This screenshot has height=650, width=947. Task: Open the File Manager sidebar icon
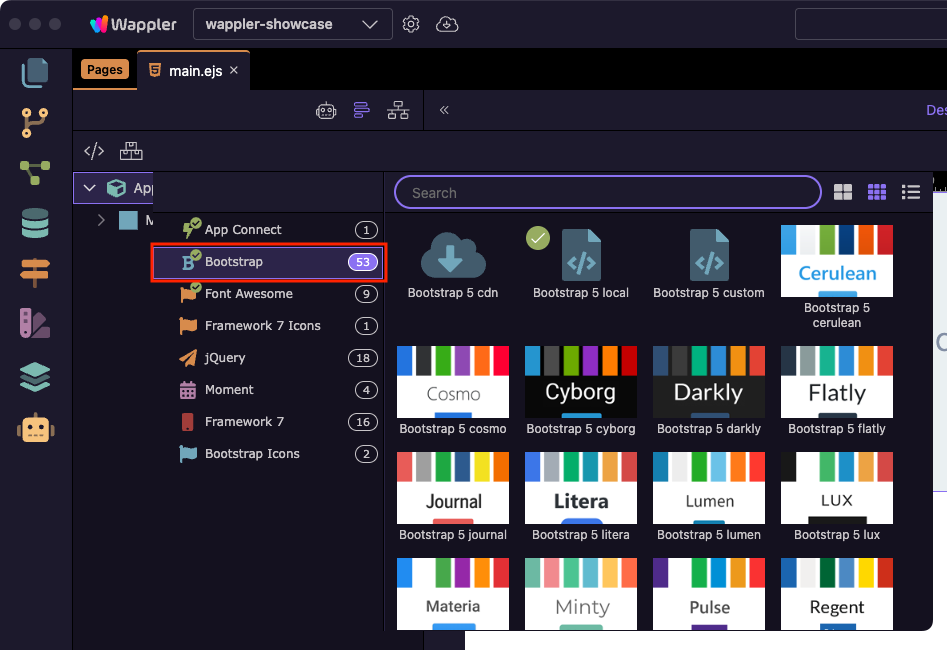click(35, 72)
